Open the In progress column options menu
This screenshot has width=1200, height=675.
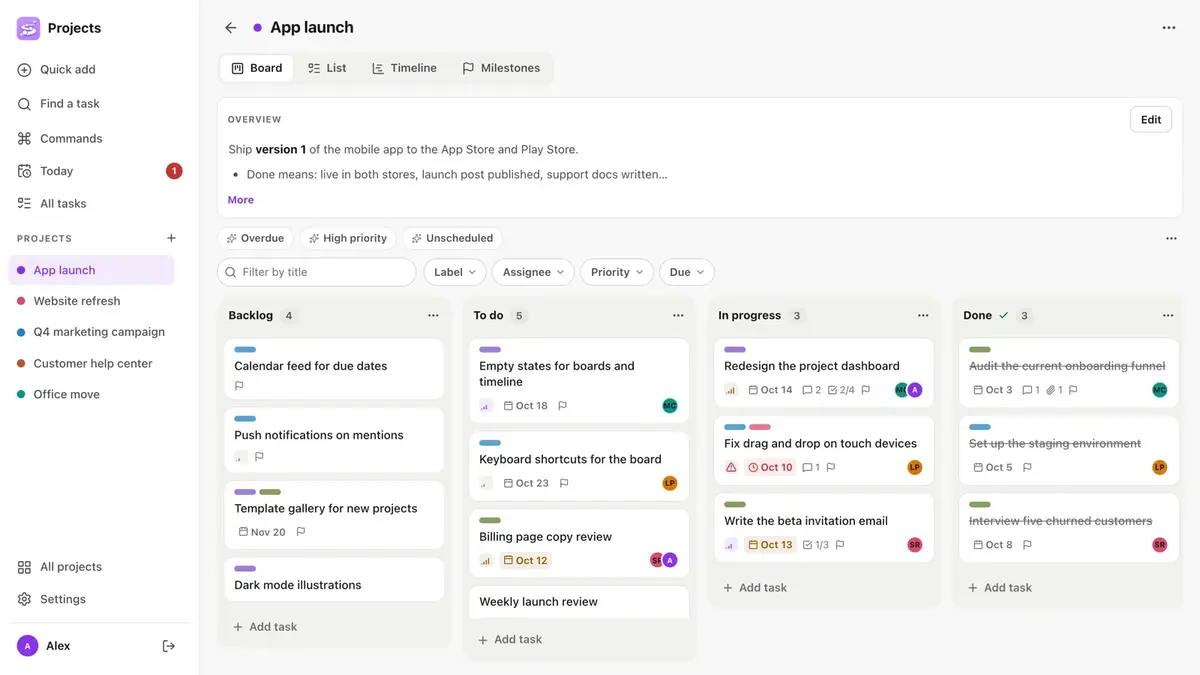(923, 315)
